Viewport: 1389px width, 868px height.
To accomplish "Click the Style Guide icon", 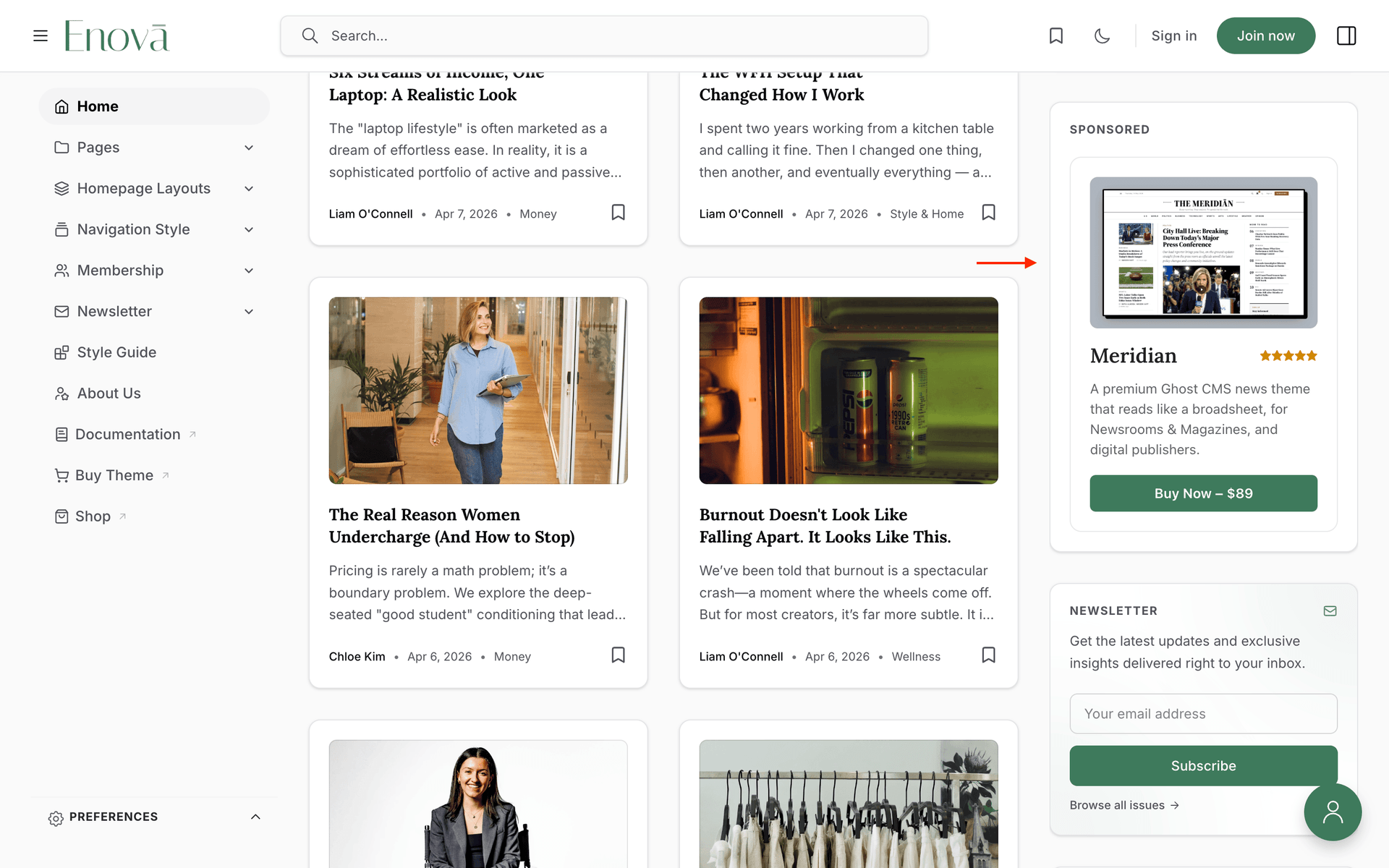I will coord(62,352).
